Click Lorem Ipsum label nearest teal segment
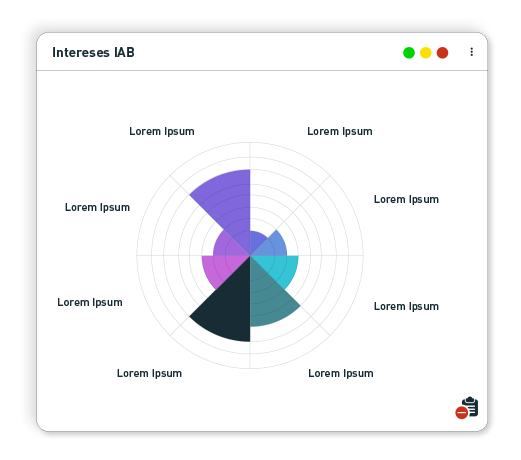This screenshot has height=460, width=521. pyautogui.click(x=341, y=373)
